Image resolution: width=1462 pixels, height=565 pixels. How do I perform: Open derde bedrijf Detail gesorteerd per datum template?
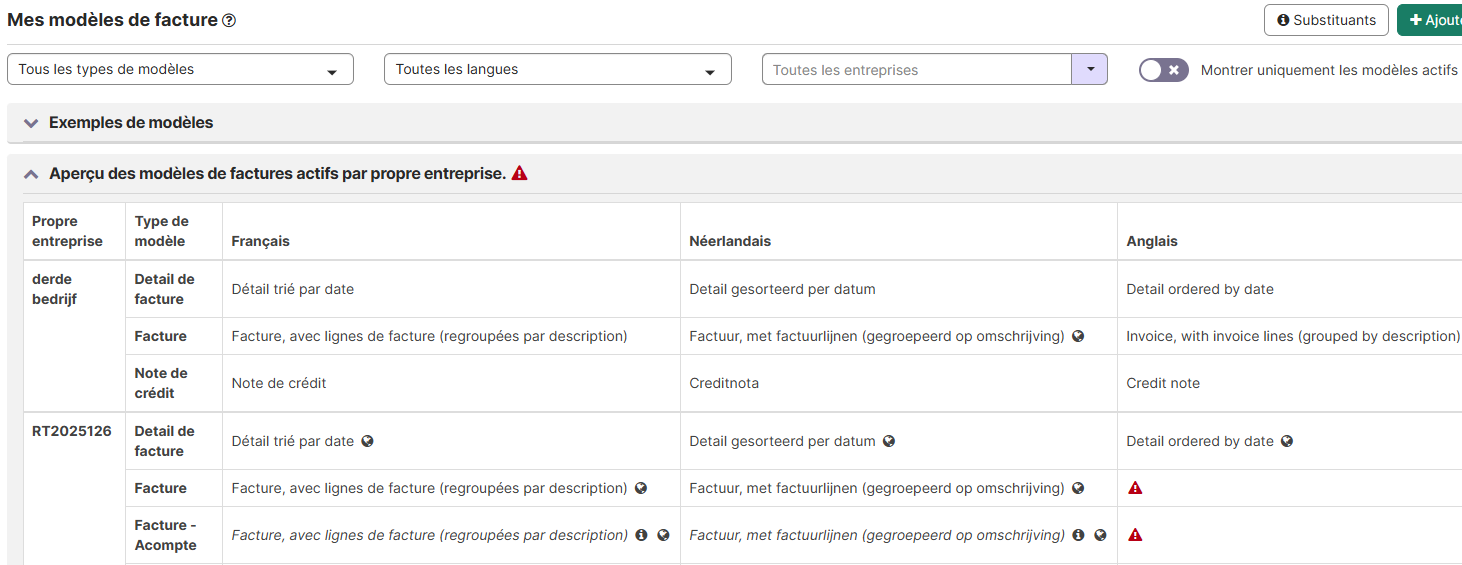click(x=782, y=289)
